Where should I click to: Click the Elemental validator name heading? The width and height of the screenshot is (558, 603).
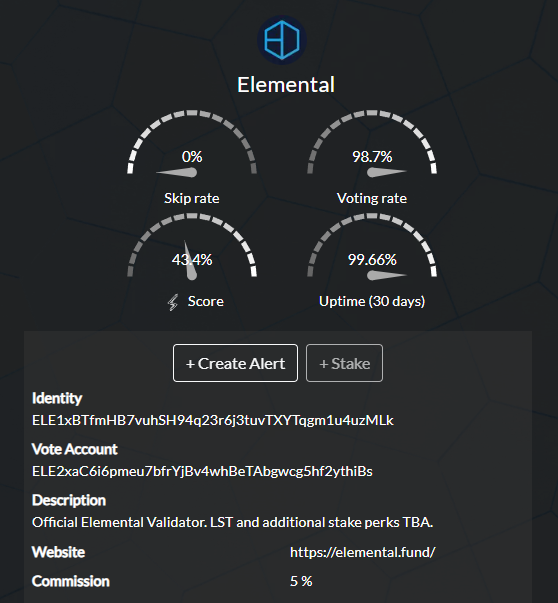tap(286, 85)
